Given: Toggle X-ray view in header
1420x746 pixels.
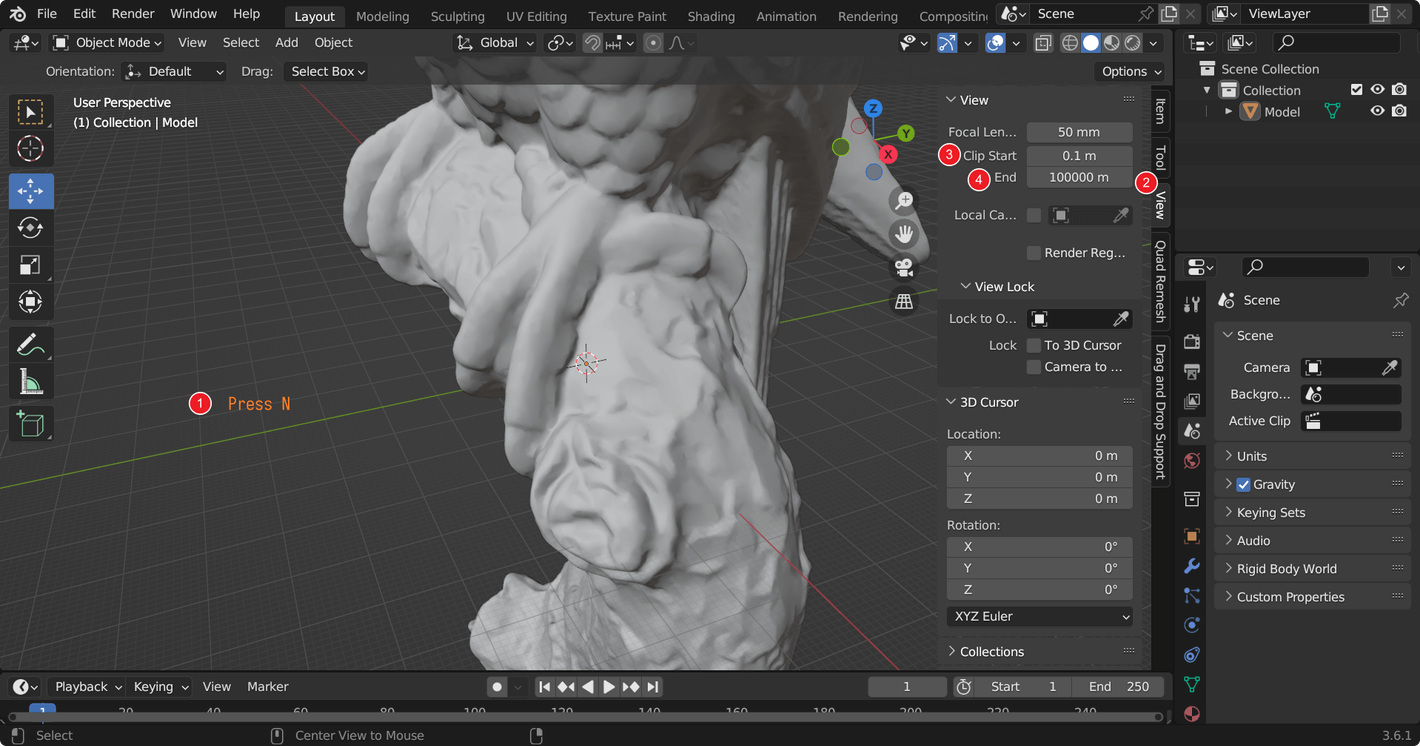Looking at the screenshot, I should (x=1043, y=43).
